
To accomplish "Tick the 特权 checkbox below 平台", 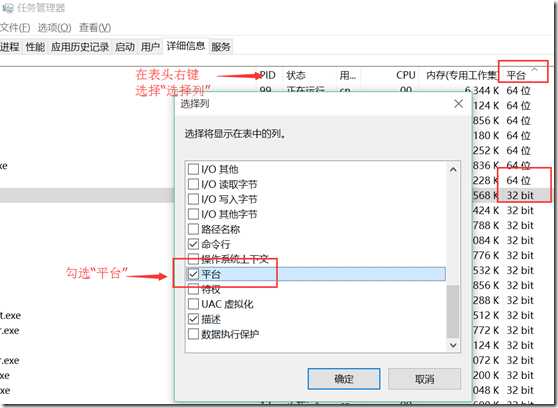I will [x=193, y=289].
